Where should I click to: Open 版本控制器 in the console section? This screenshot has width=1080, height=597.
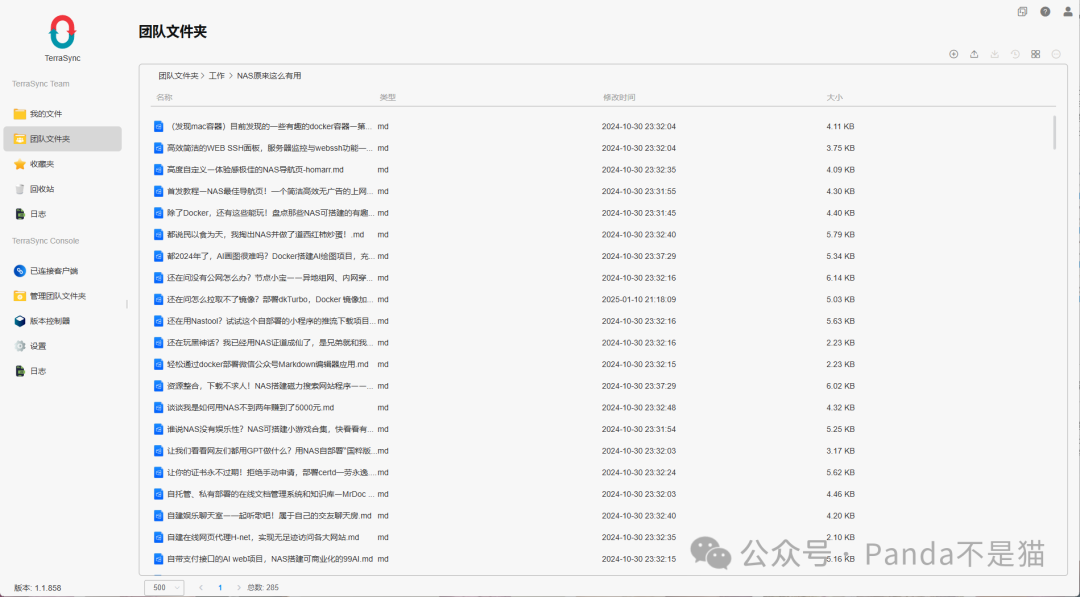click(x=63, y=321)
